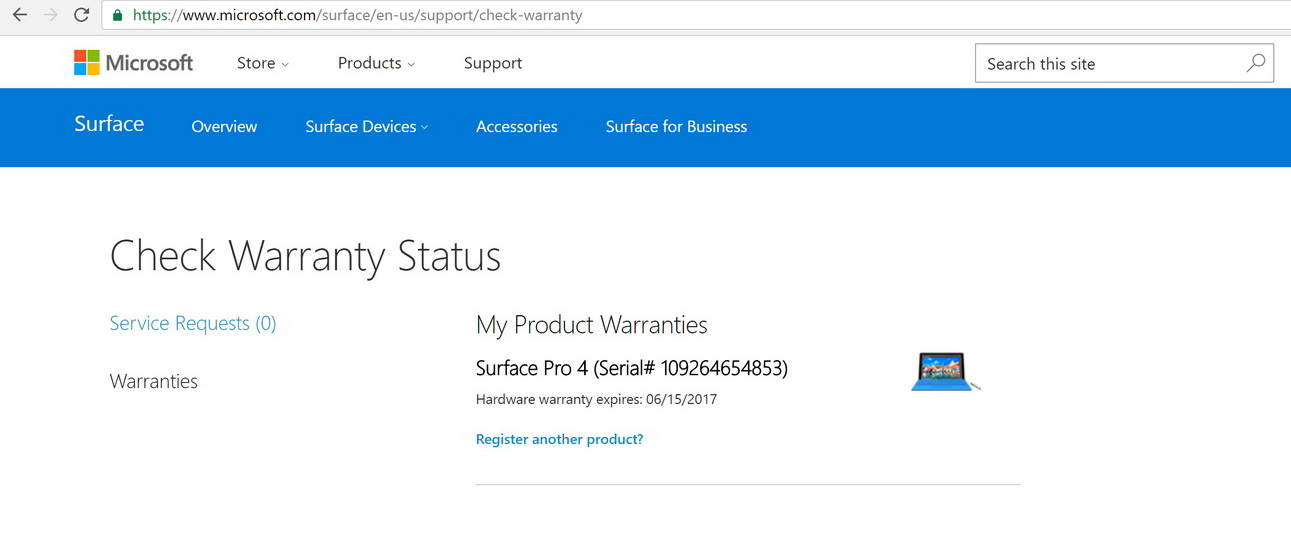Open the Surface Pro 4 product image
This screenshot has width=1291, height=533.
coord(944,371)
